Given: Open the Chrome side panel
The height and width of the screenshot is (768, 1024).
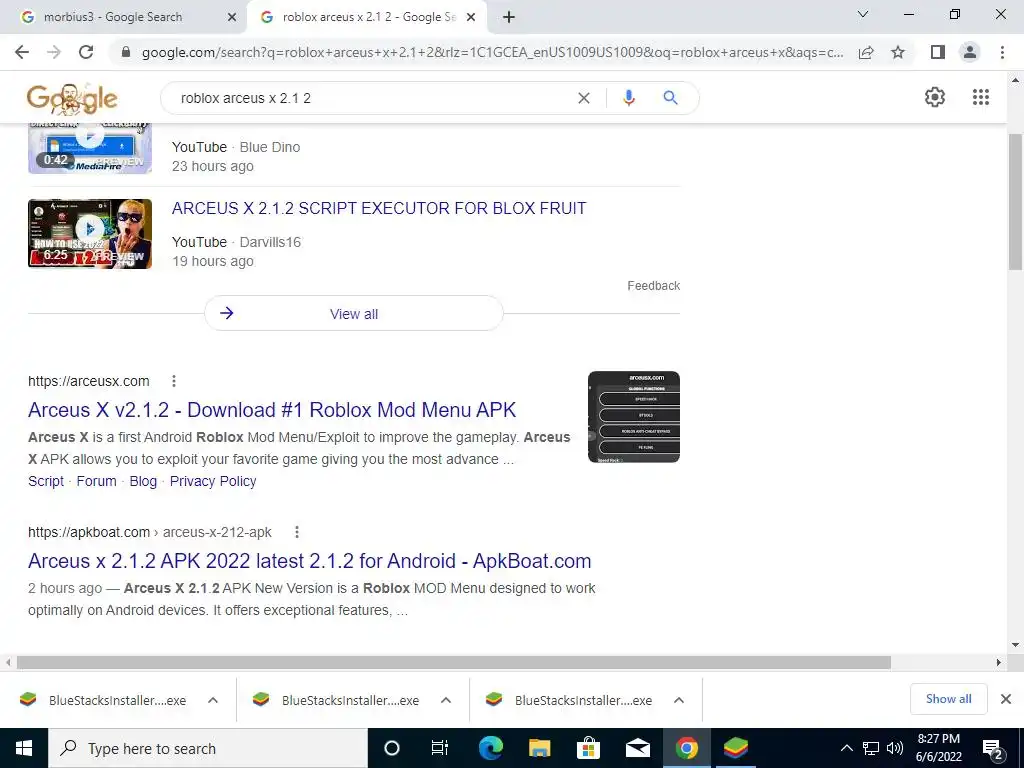Looking at the screenshot, I should coord(938,52).
